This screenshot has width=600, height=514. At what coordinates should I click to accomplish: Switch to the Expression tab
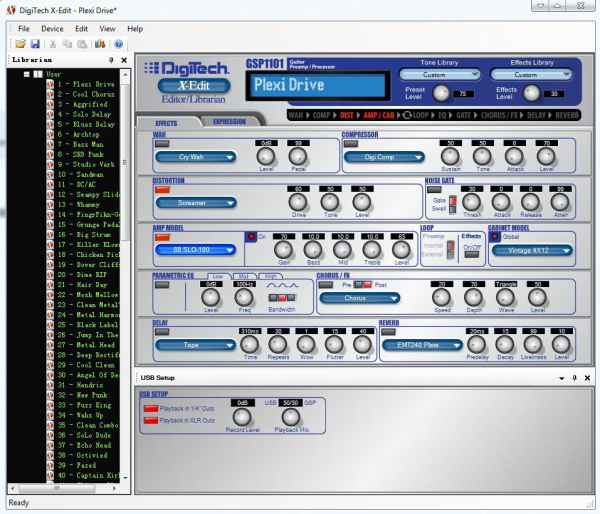pos(230,121)
